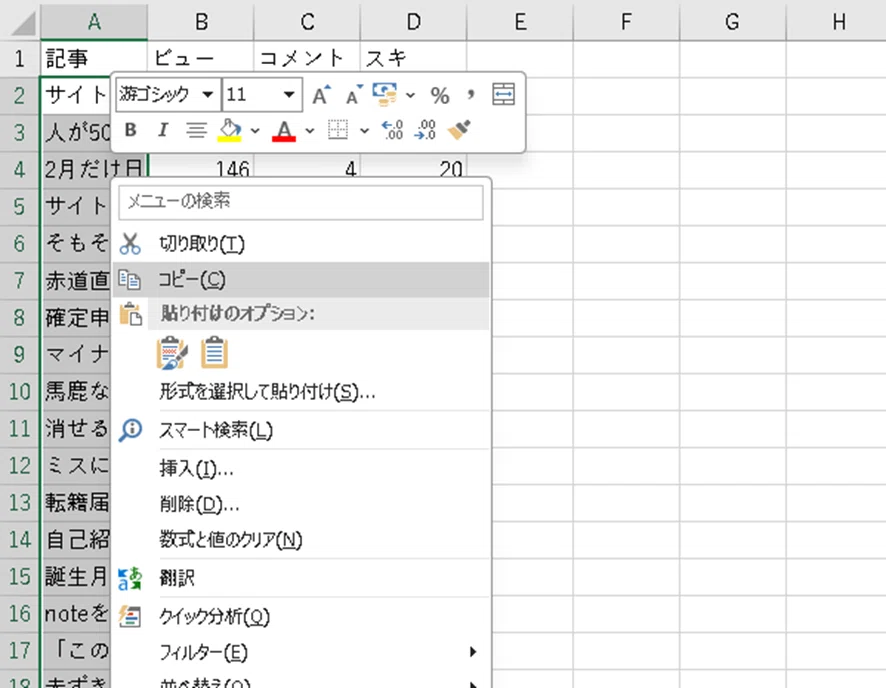
Task: Choose 挿入(I)... from context menu
Action: [x=301, y=468]
